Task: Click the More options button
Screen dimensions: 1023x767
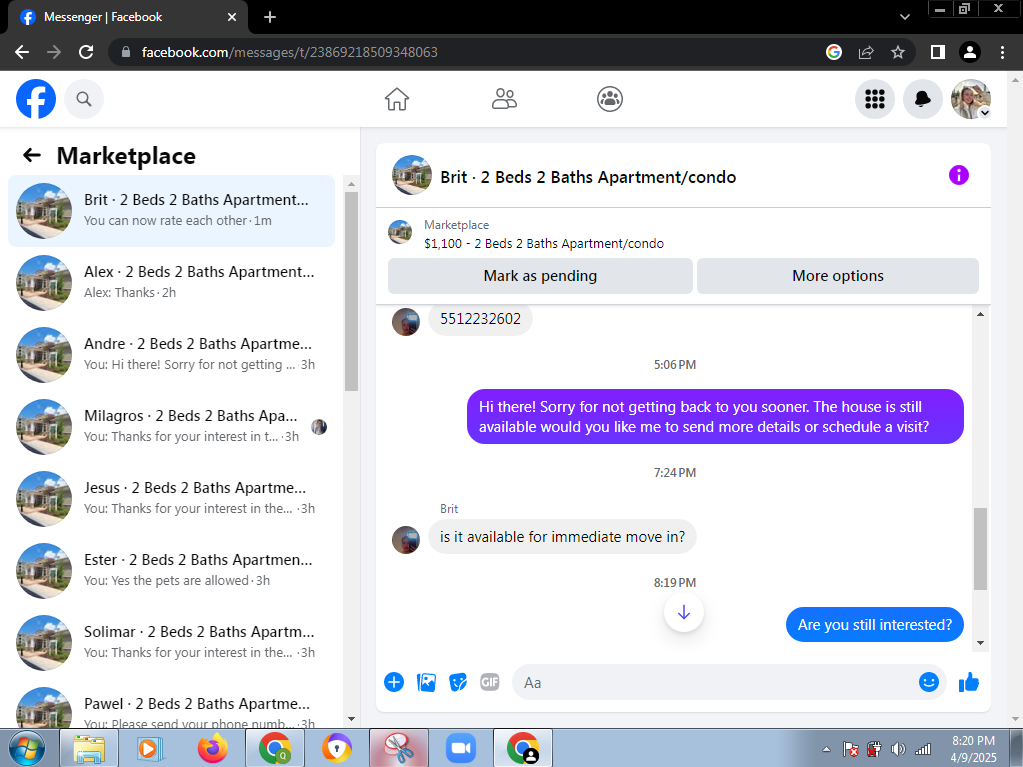Action: pos(838,276)
